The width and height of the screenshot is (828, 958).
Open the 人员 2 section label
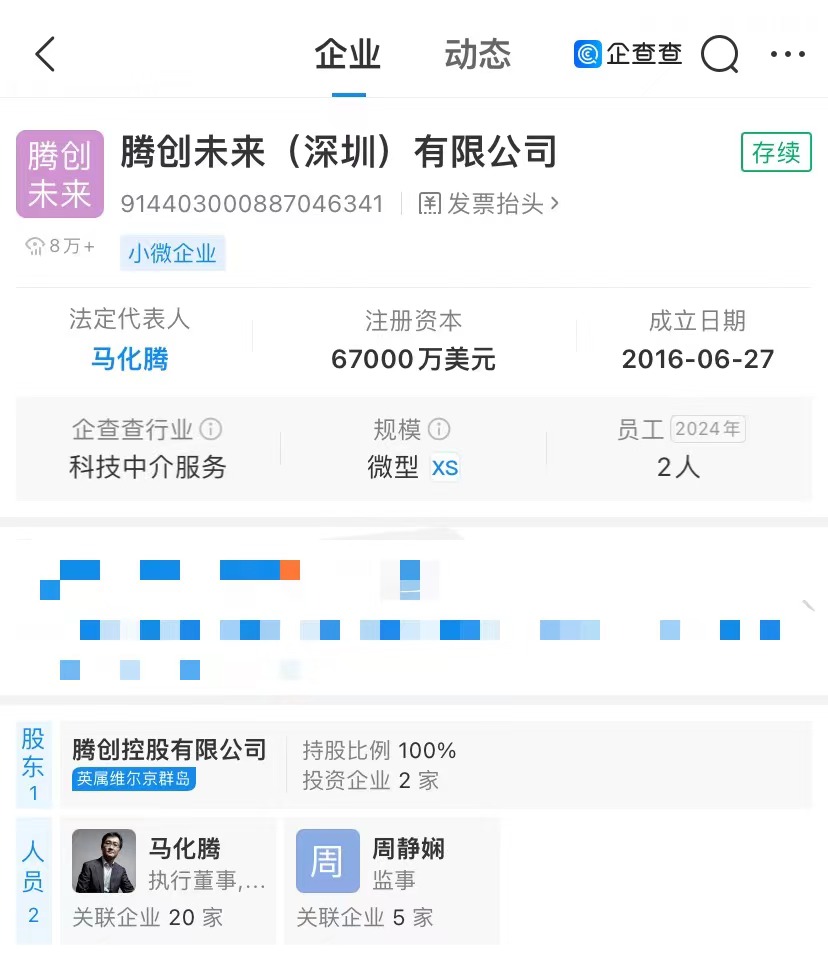(x=34, y=882)
